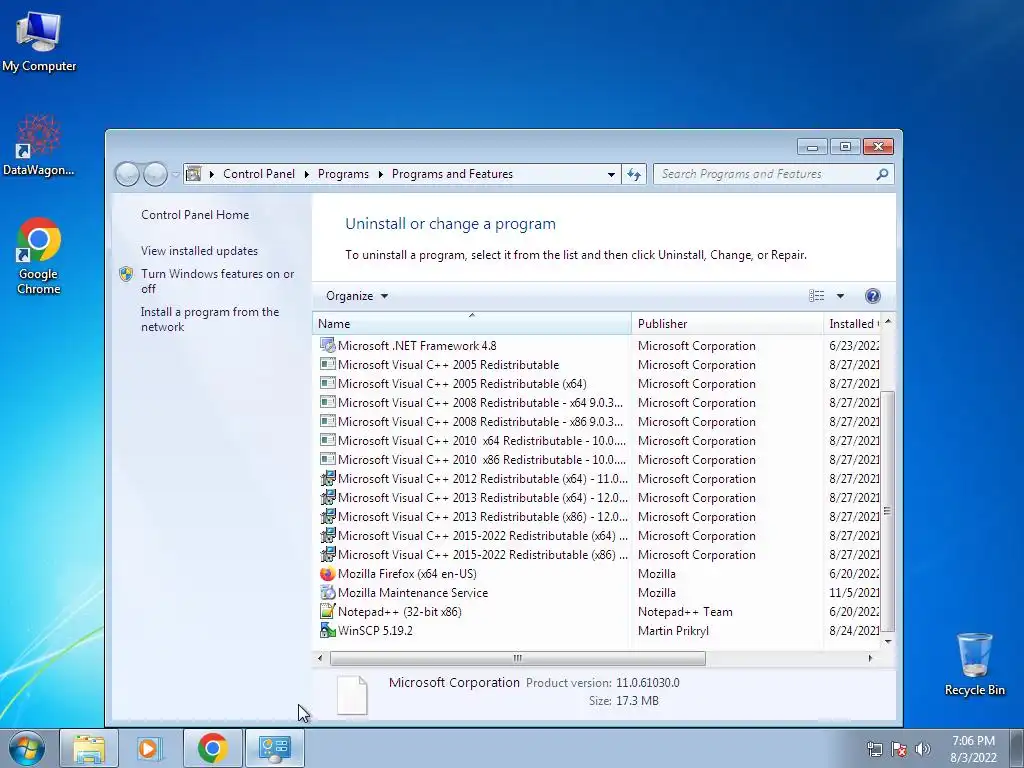The image size is (1024, 768).
Task: Click the Mozilla Maintenance Service icon
Action: tap(327, 592)
